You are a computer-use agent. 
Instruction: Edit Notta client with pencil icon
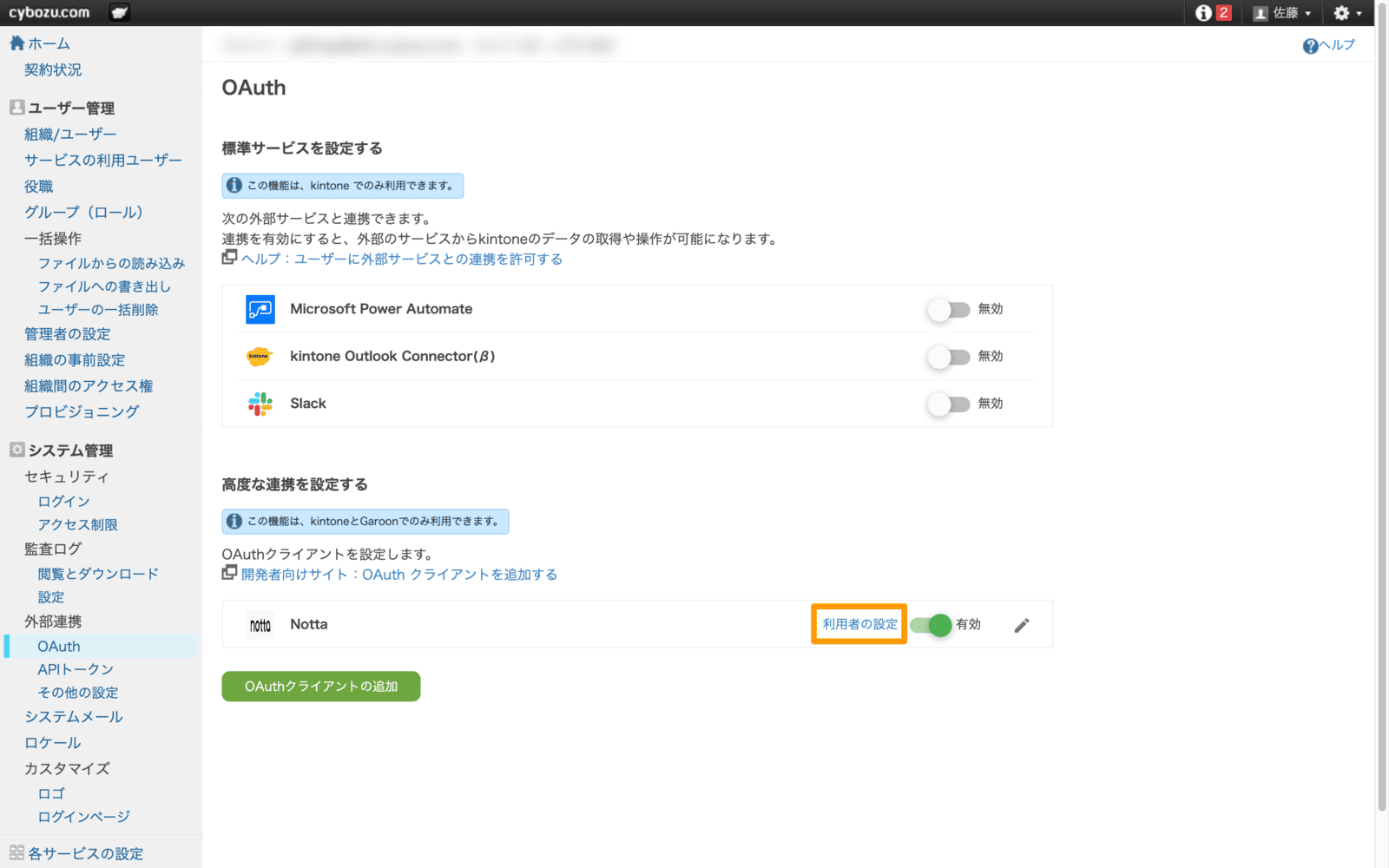[x=1022, y=625]
